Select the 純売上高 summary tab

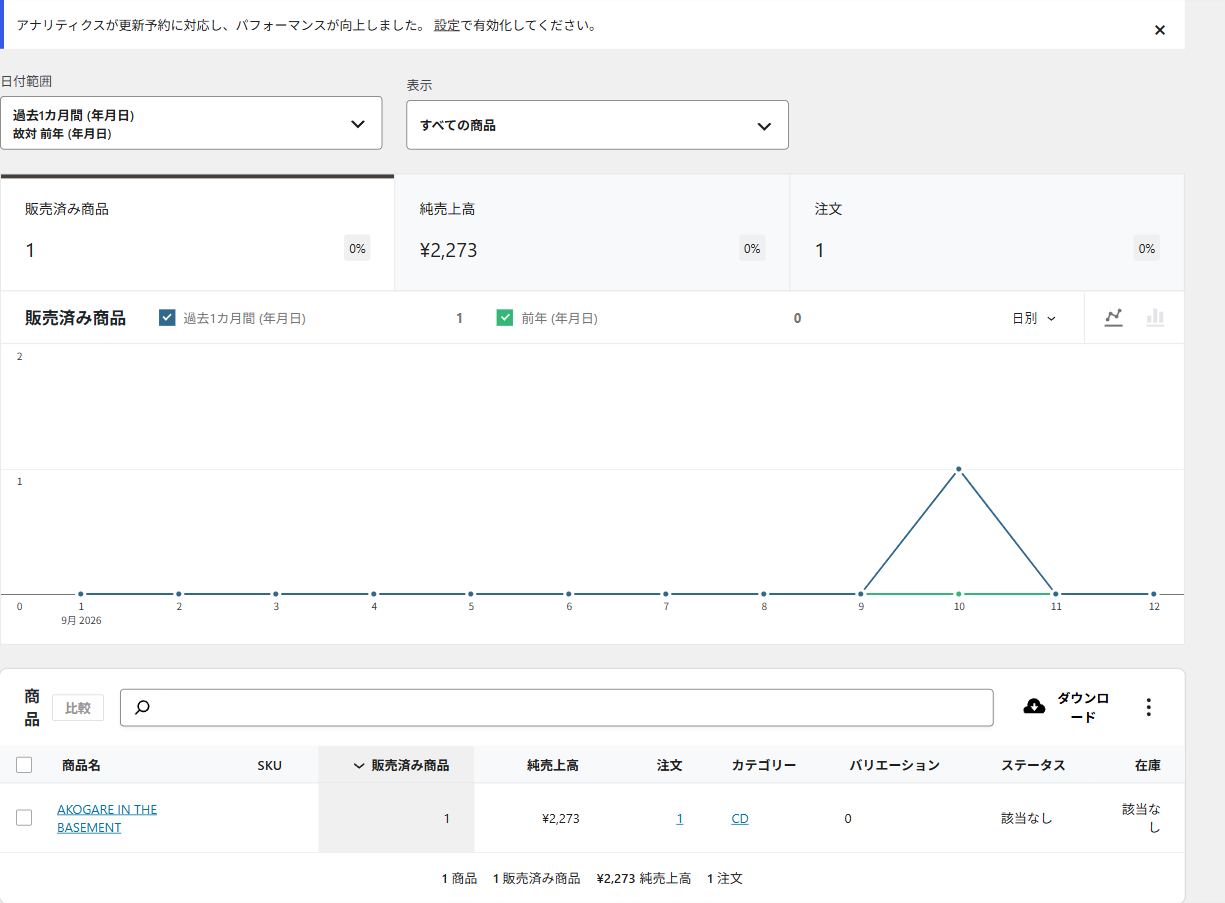pyautogui.click(x=592, y=233)
